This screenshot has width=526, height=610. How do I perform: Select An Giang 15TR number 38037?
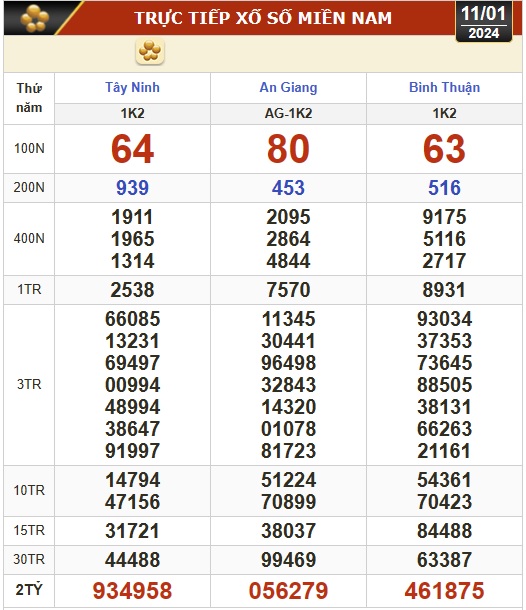click(288, 531)
